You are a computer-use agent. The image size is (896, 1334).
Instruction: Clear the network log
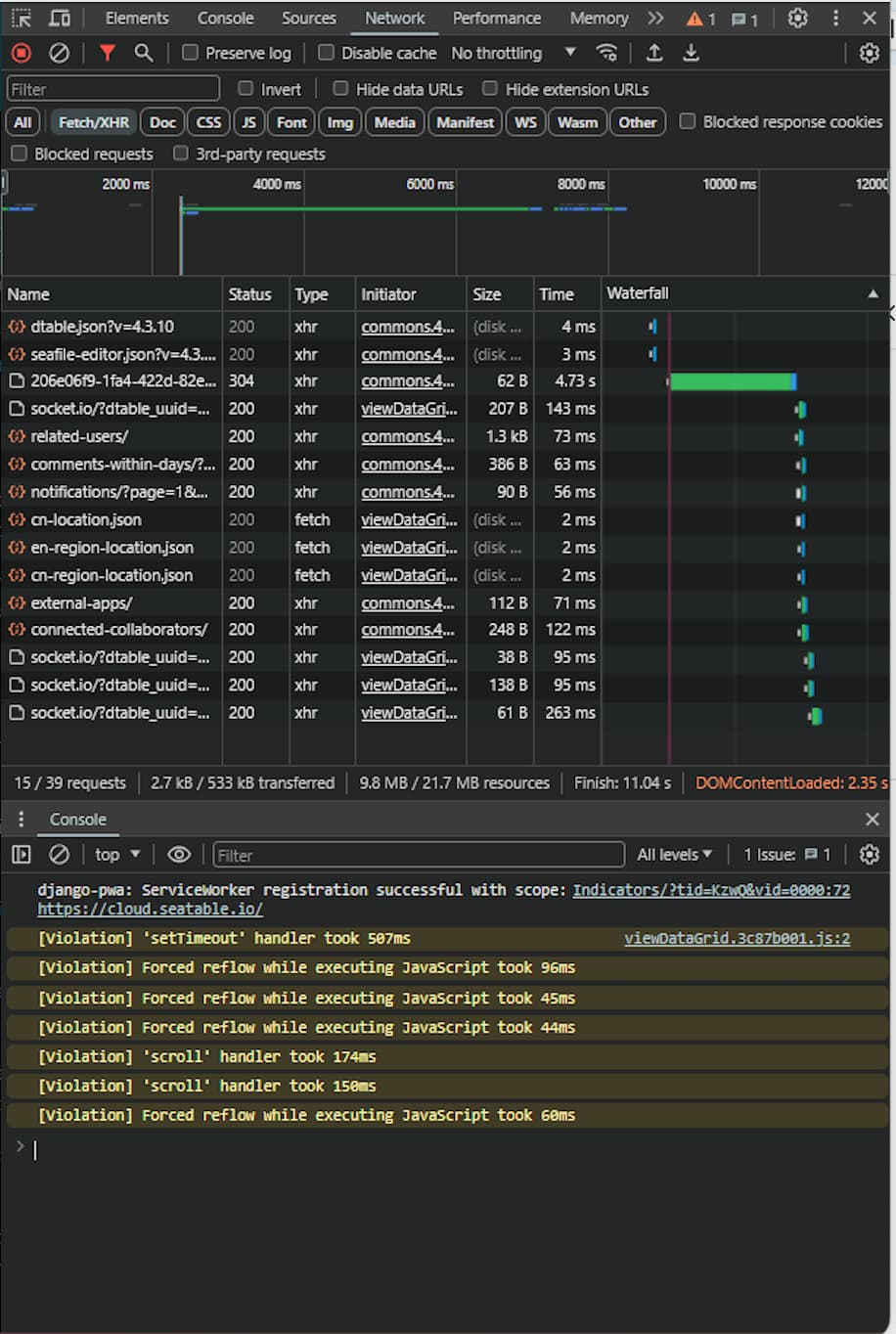(60, 53)
